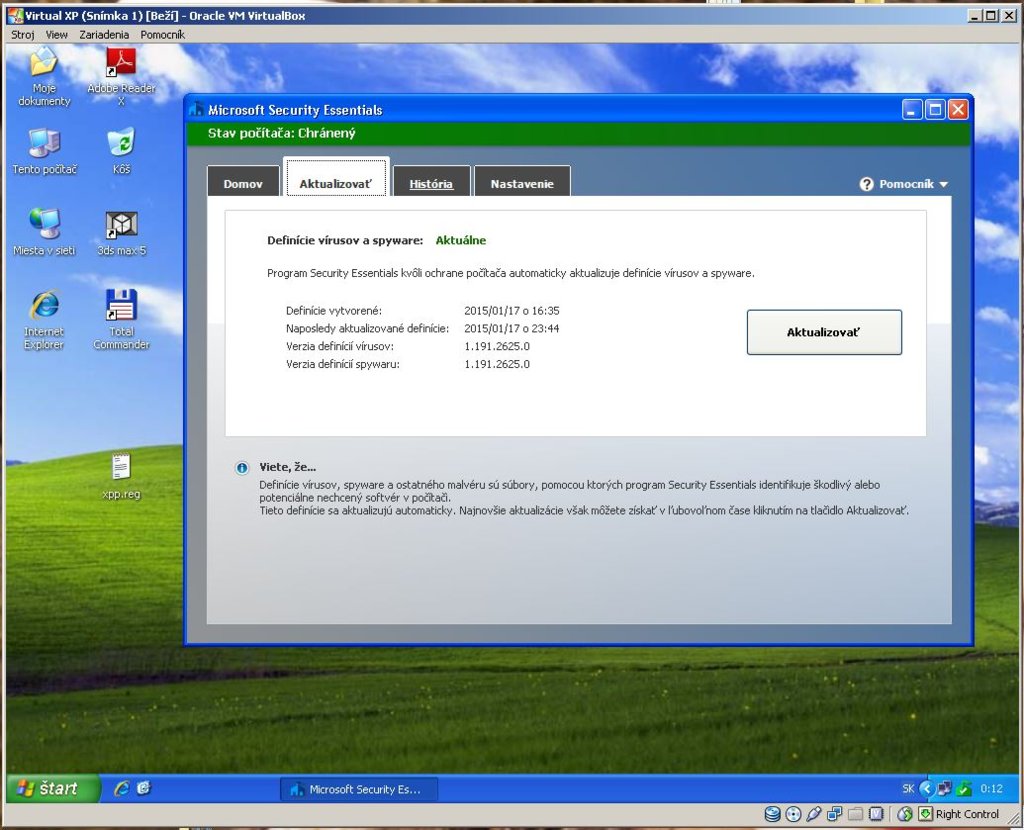Select the Miesta v sieti desktop icon
Image resolution: width=1024 pixels, height=830 pixels.
pos(44,232)
